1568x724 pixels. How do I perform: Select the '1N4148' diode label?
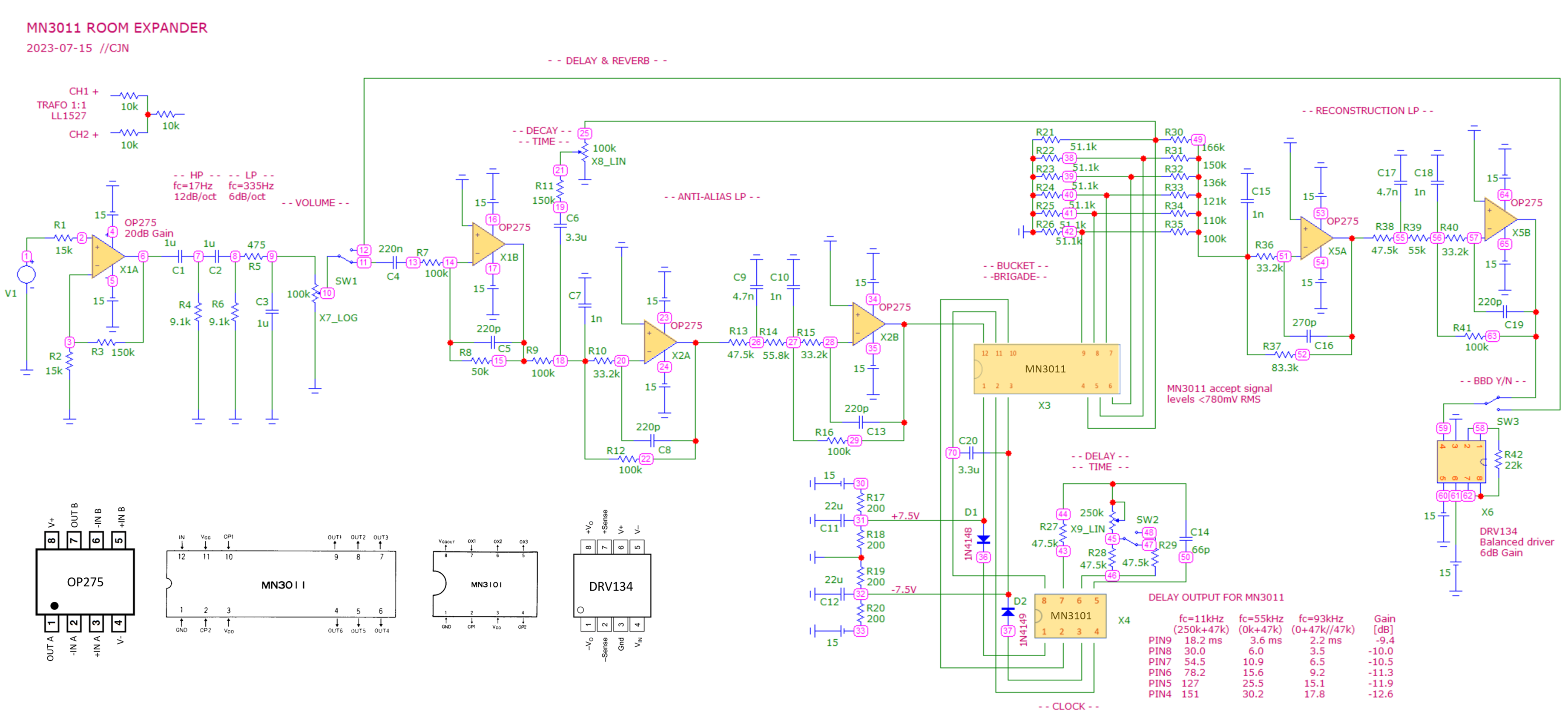968,544
